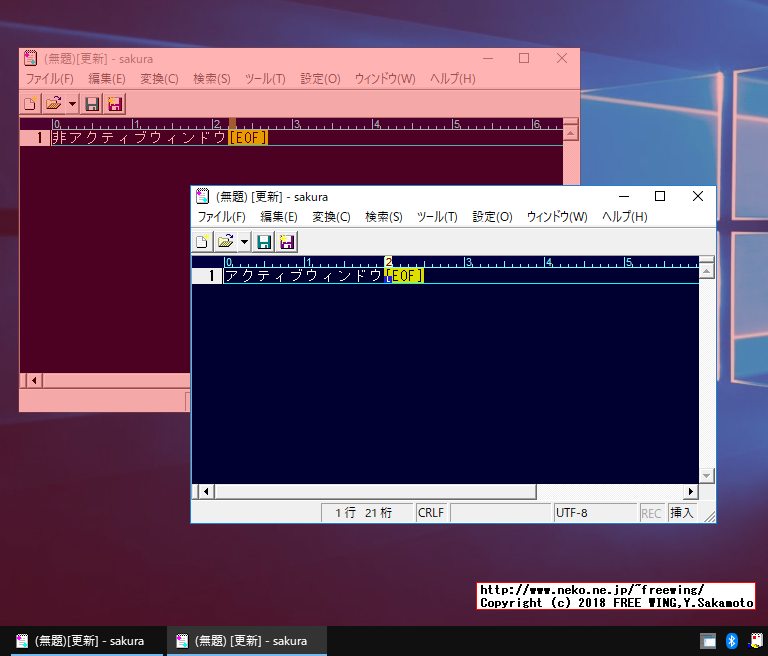Click CRLF line ending status field

[431, 512]
